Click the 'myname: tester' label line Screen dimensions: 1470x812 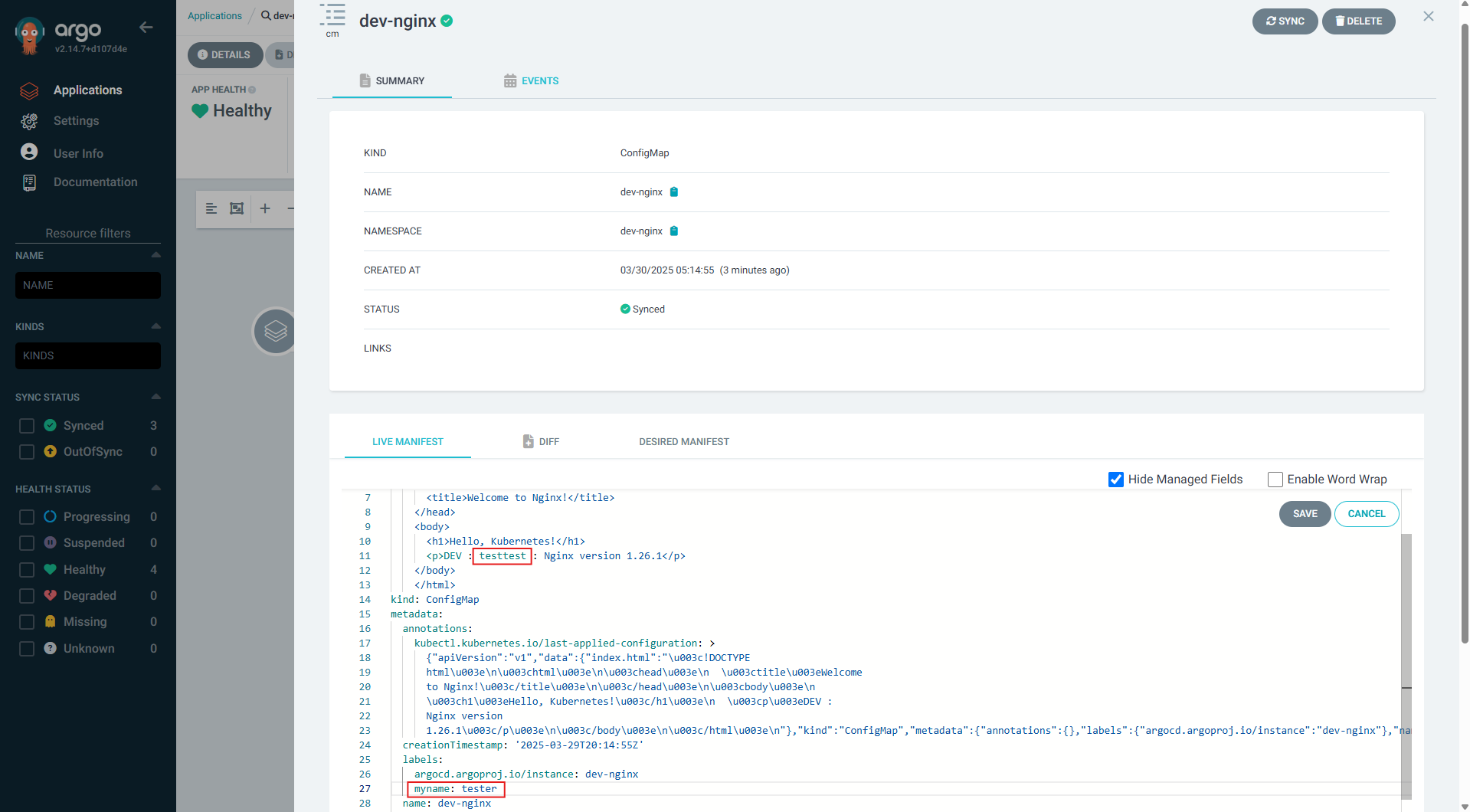[455, 789]
